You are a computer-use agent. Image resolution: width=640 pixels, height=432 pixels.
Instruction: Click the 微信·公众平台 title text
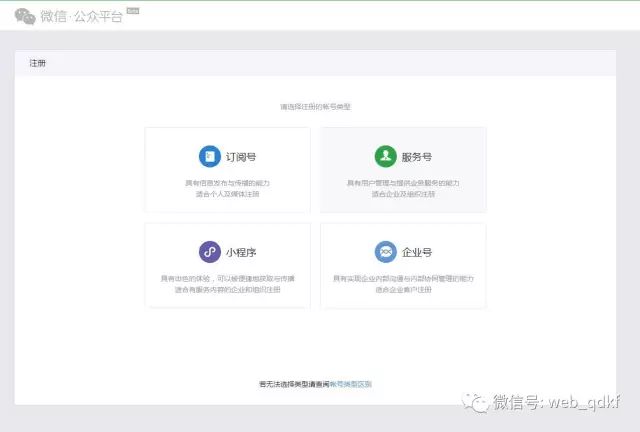tap(81, 16)
